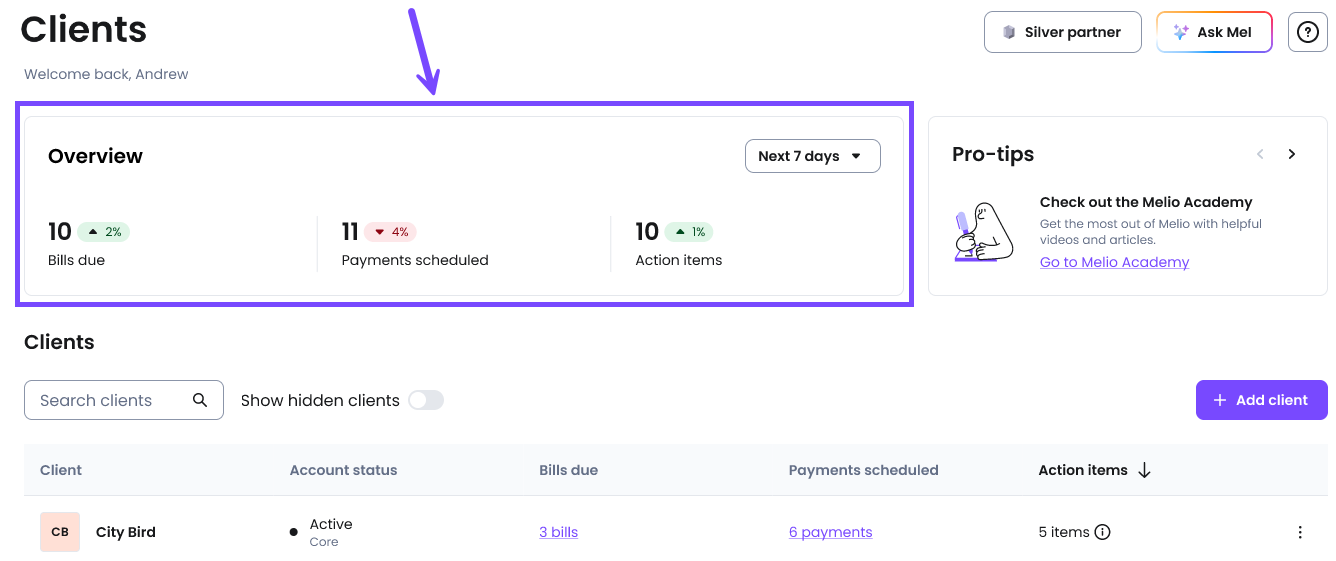This screenshot has width=1336, height=561.
Task: Sort by Account status column
Action: coord(343,470)
